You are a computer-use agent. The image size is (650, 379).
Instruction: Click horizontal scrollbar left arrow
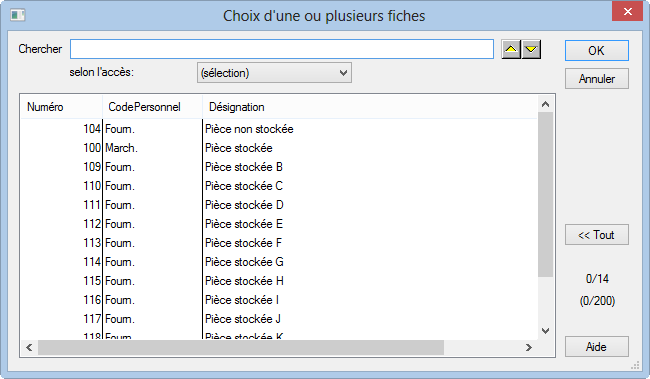coord(29,347)
